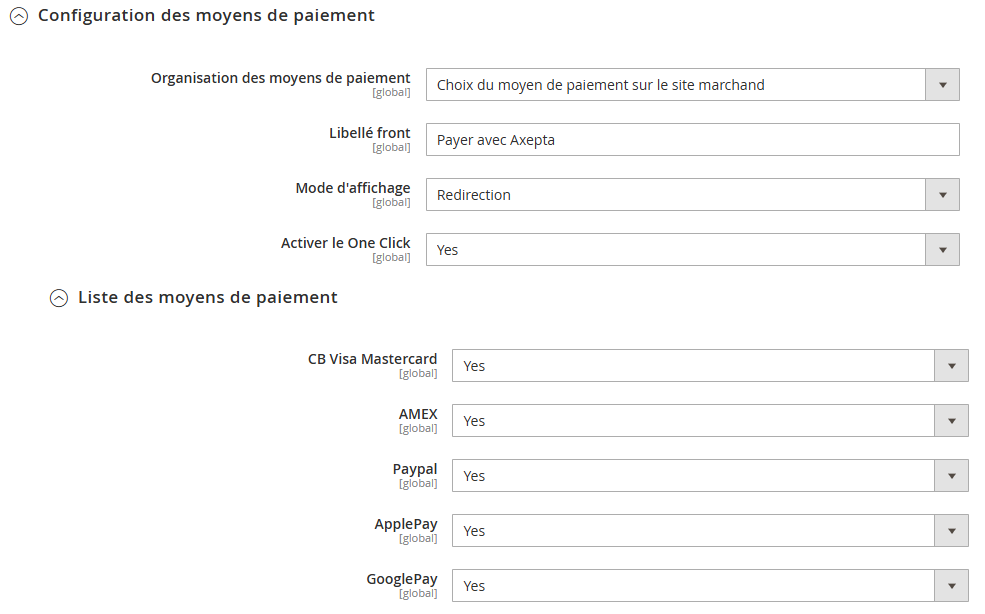Image resolution: width=985 pixels, height=614 pixels.
Task: Click the Libellé front label
Action: click(369, 133)
